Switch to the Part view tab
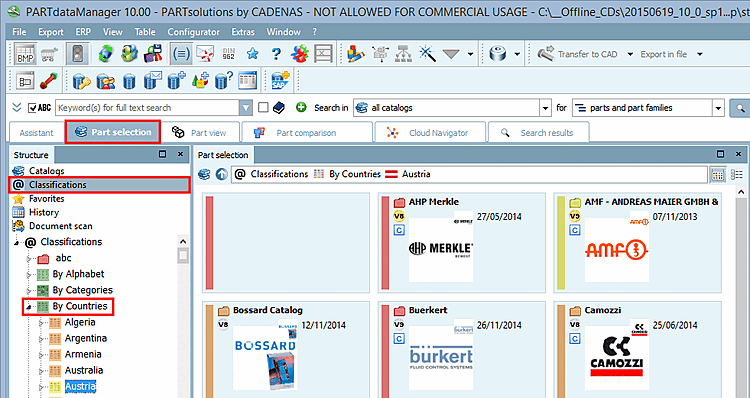Viewport: 750px width, 398px height. 199,133
